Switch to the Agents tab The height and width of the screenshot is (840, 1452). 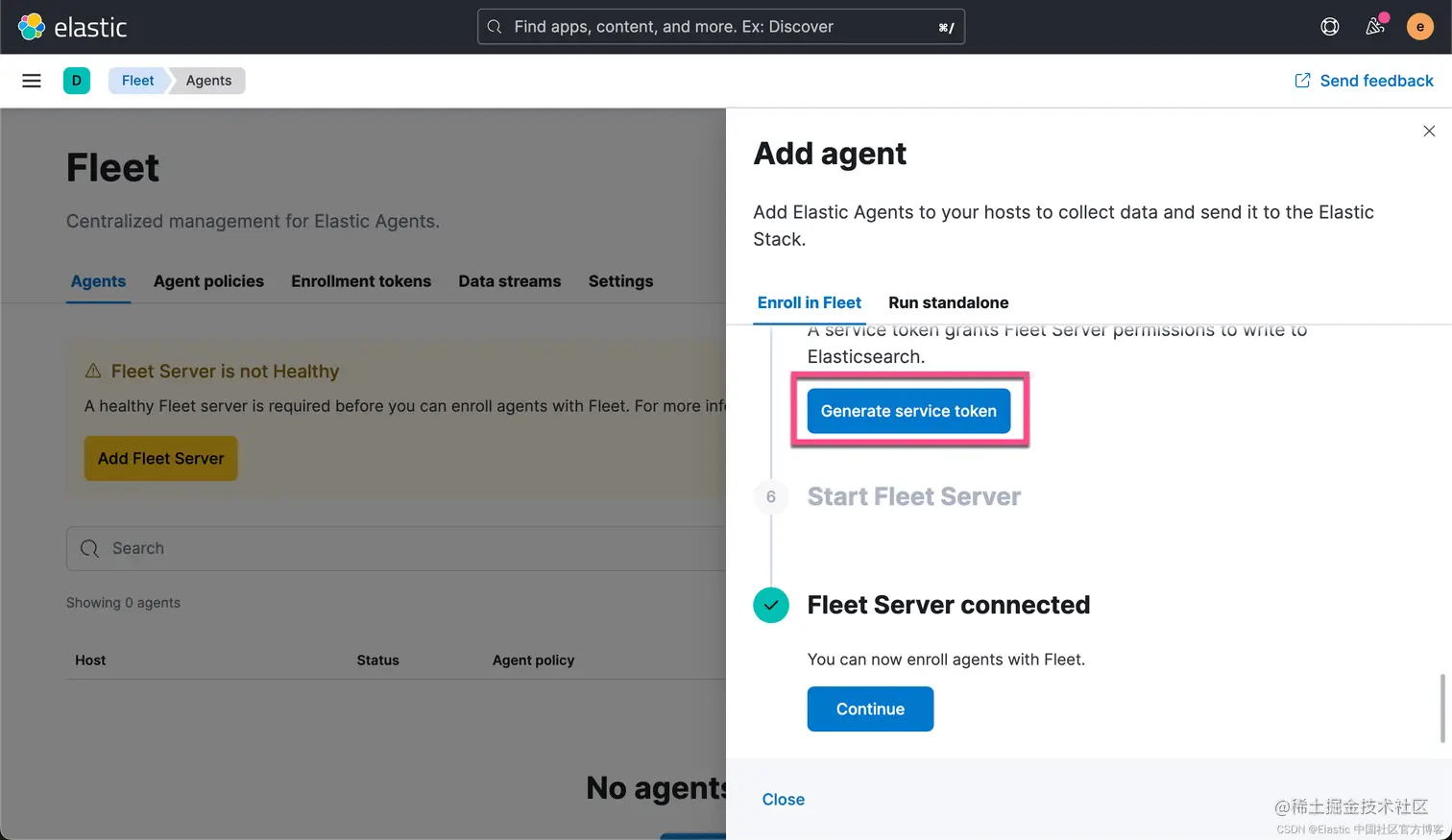click(x=98, y=281)
